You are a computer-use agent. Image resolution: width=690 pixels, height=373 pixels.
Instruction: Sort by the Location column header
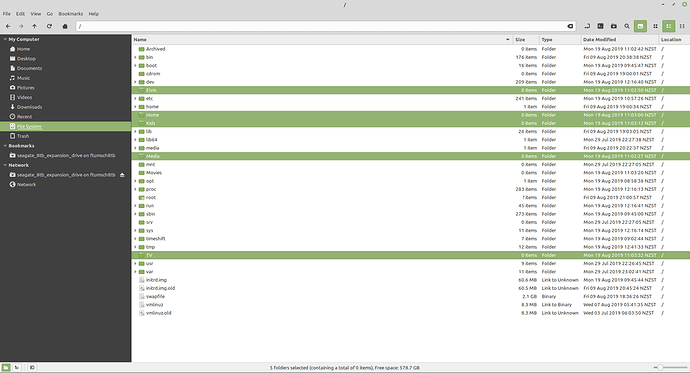click(674, 40)
